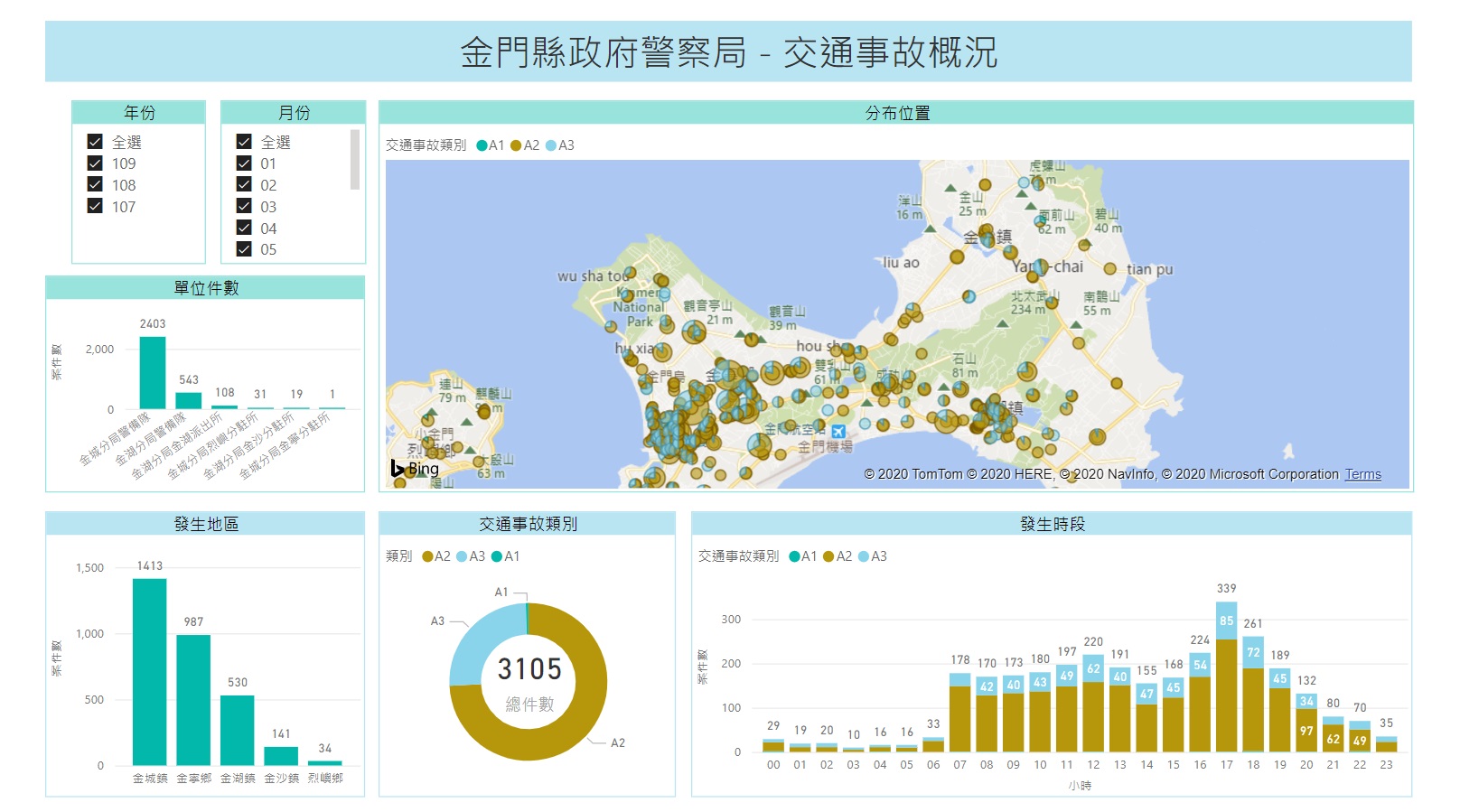Screen dimensions: 1460x812
Task: Click the 3105 total count in donut
Action: 529,669
